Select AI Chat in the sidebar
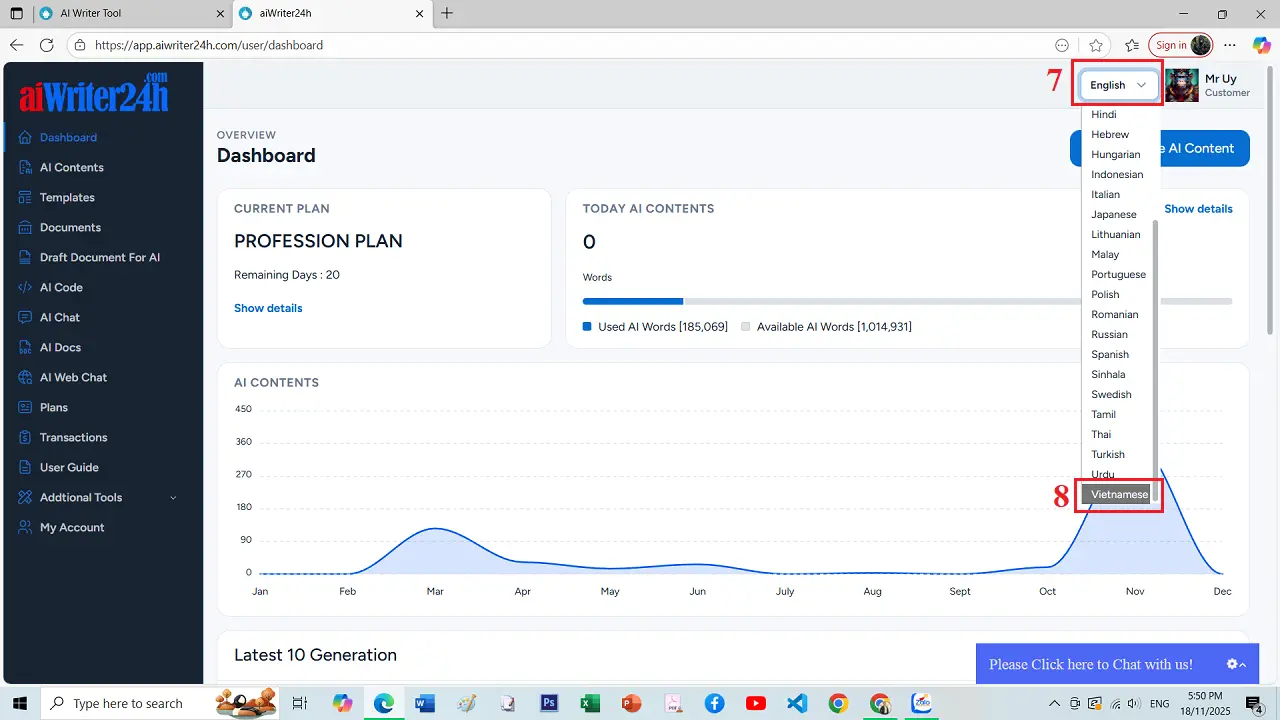1280x720 pixels. pyautogui.click(x=58, y=317)
